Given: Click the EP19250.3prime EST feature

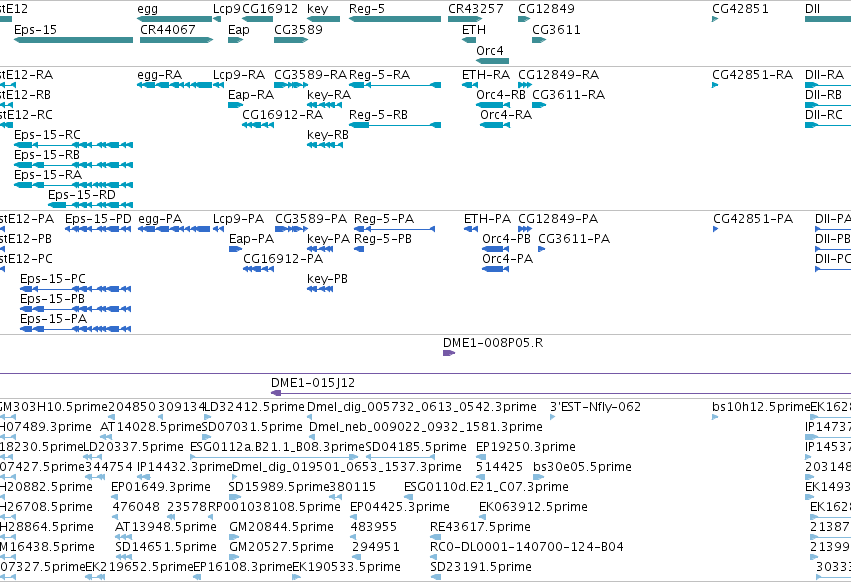Looking at the screenshot, I should [480, 457].
